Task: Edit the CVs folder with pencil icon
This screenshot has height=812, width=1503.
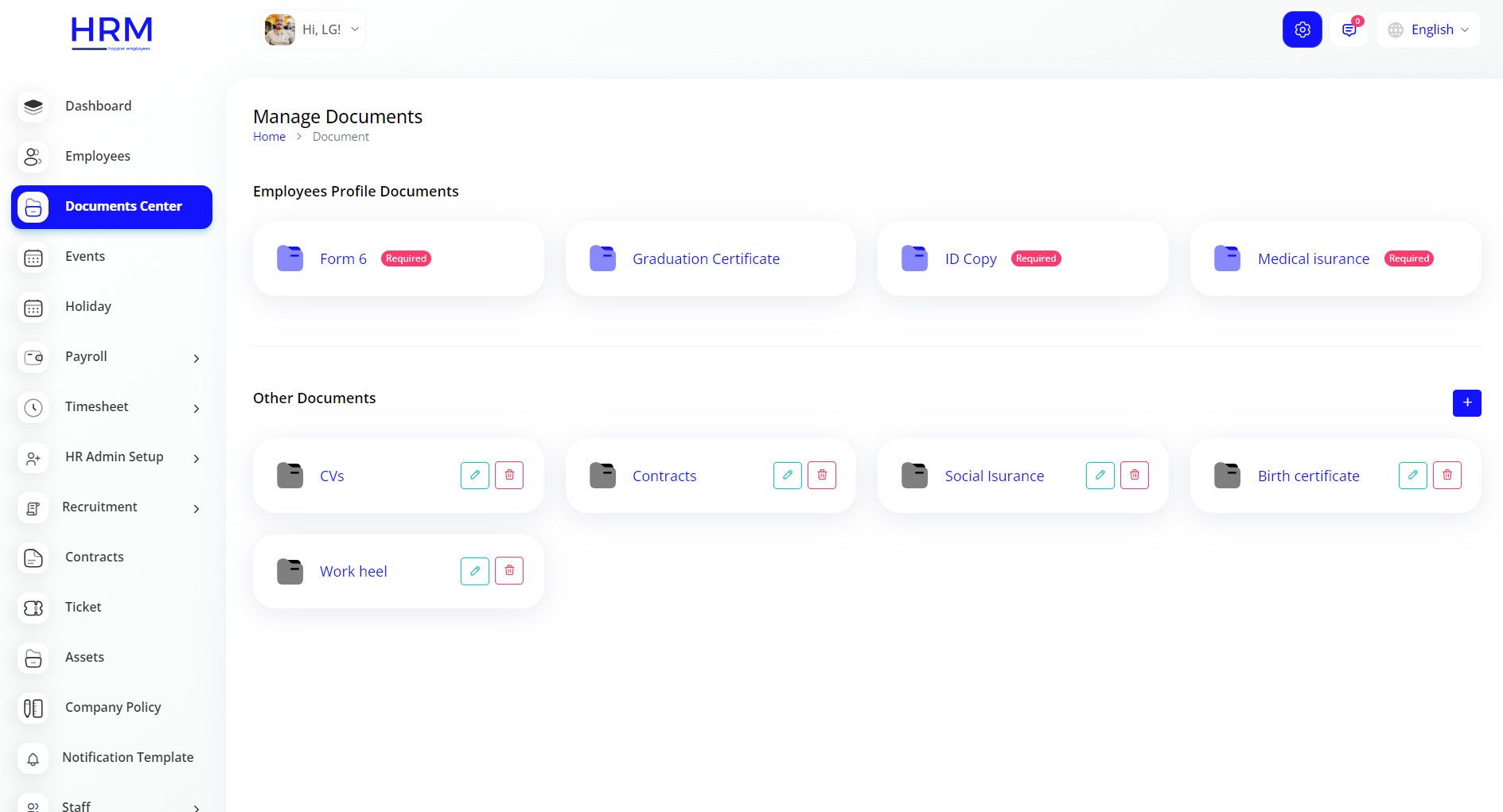Action: (475, 476)
